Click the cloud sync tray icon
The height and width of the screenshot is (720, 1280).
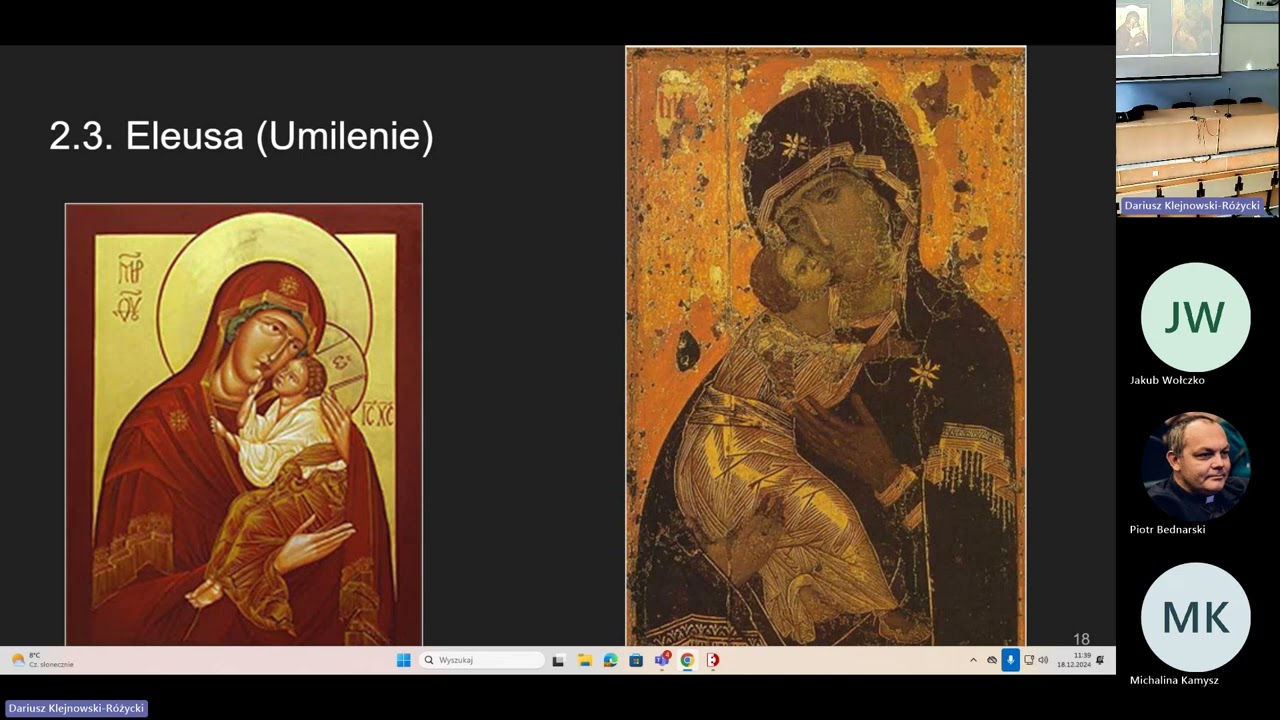tap(992, 660)
